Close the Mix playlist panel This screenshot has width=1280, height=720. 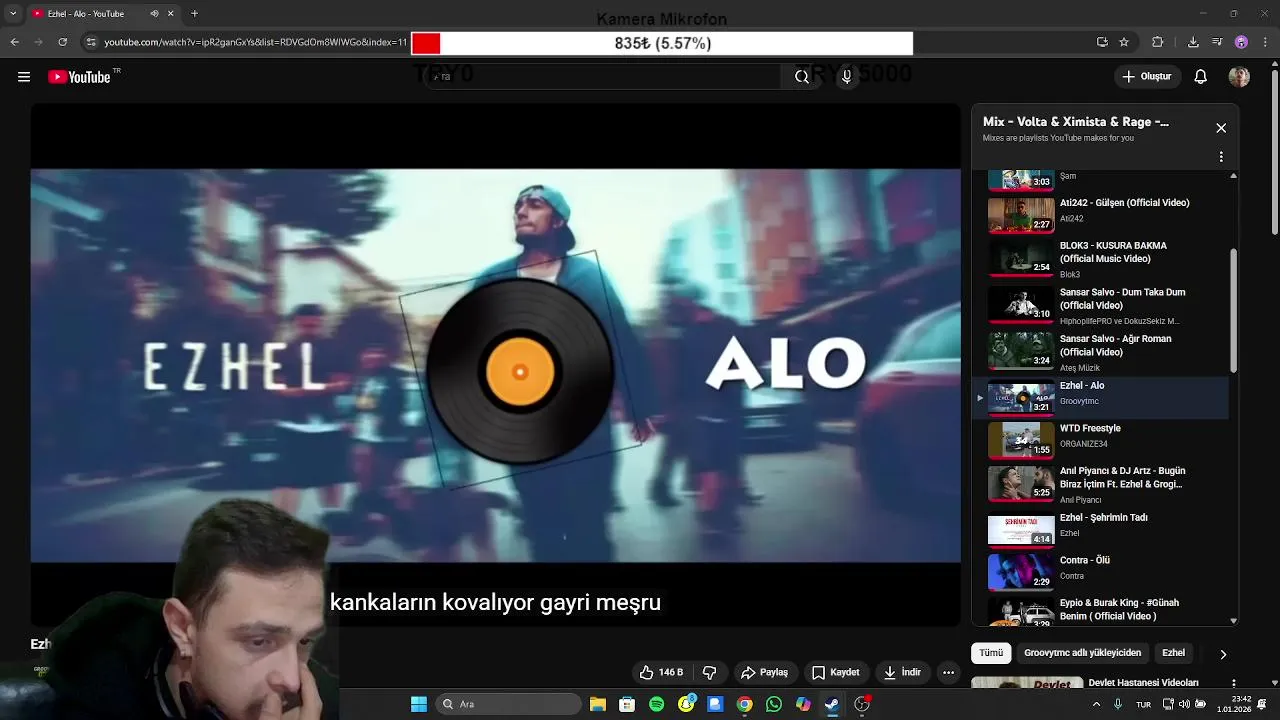(x=1221, y=128)
